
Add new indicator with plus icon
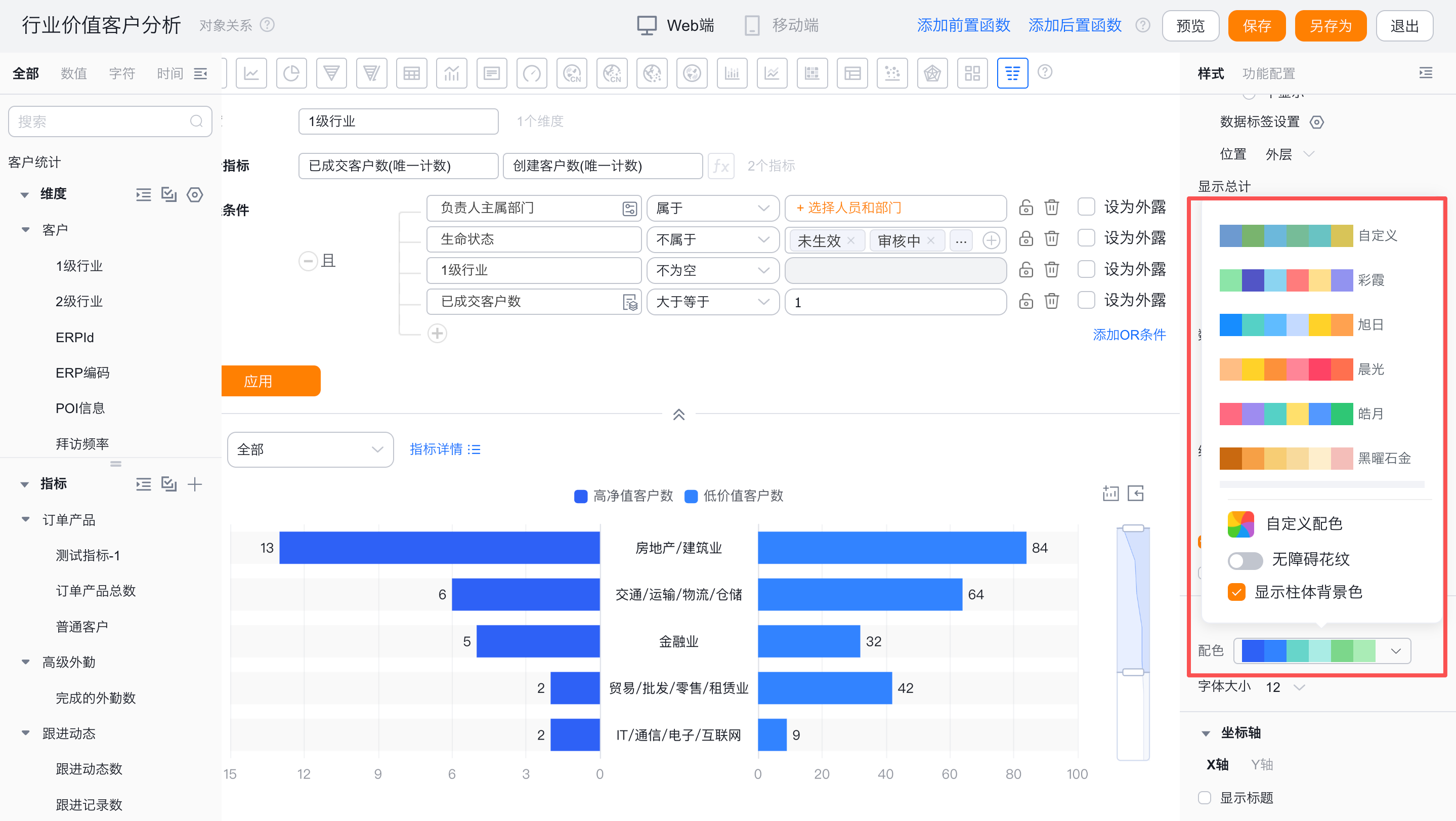coord(194,484)
